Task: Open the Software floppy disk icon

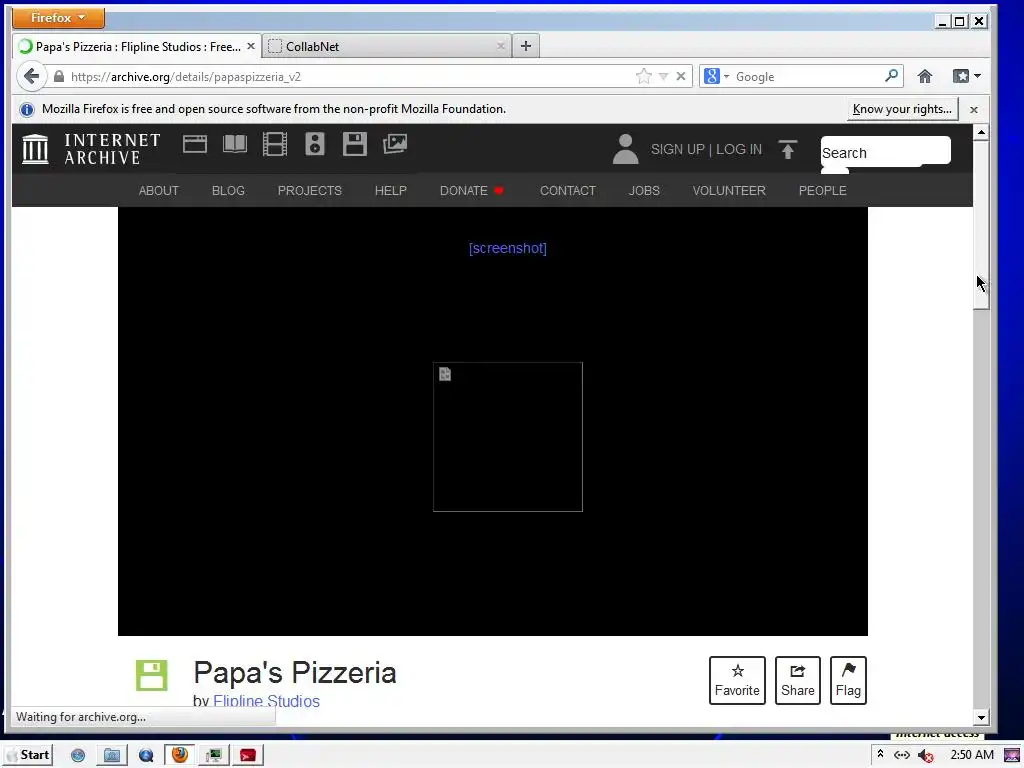Action: point(355,144)
